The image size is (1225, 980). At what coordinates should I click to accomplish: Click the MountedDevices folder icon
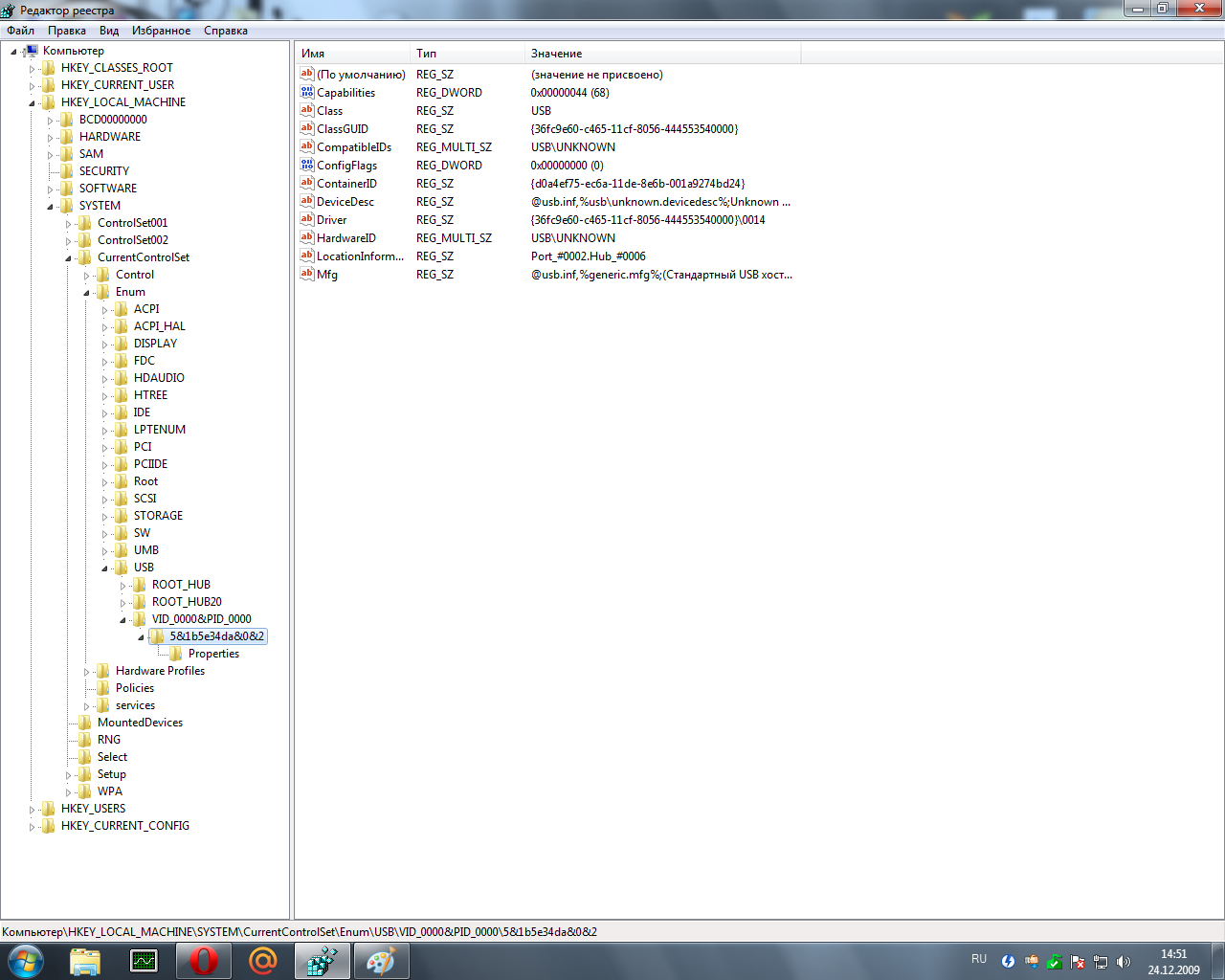(x=85, y=723)
